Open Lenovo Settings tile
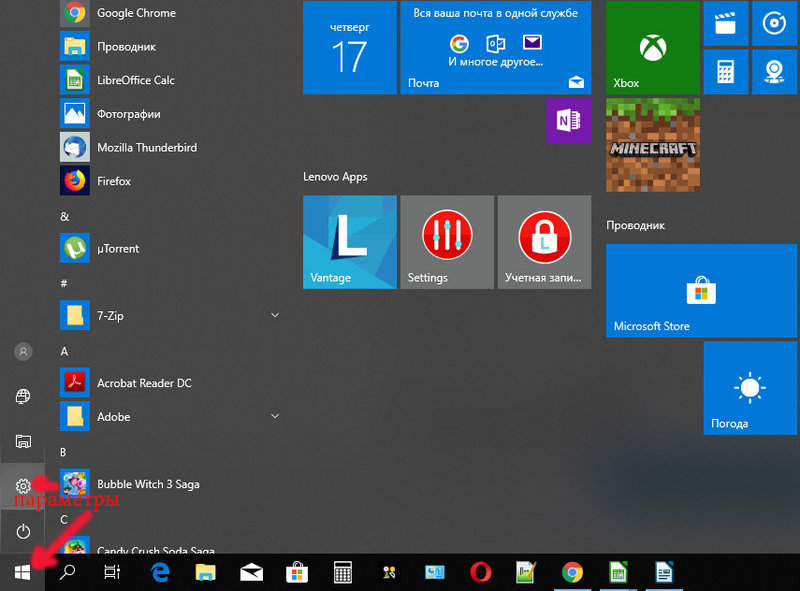Screen dimensions: 800x591 tap(447, 242)
